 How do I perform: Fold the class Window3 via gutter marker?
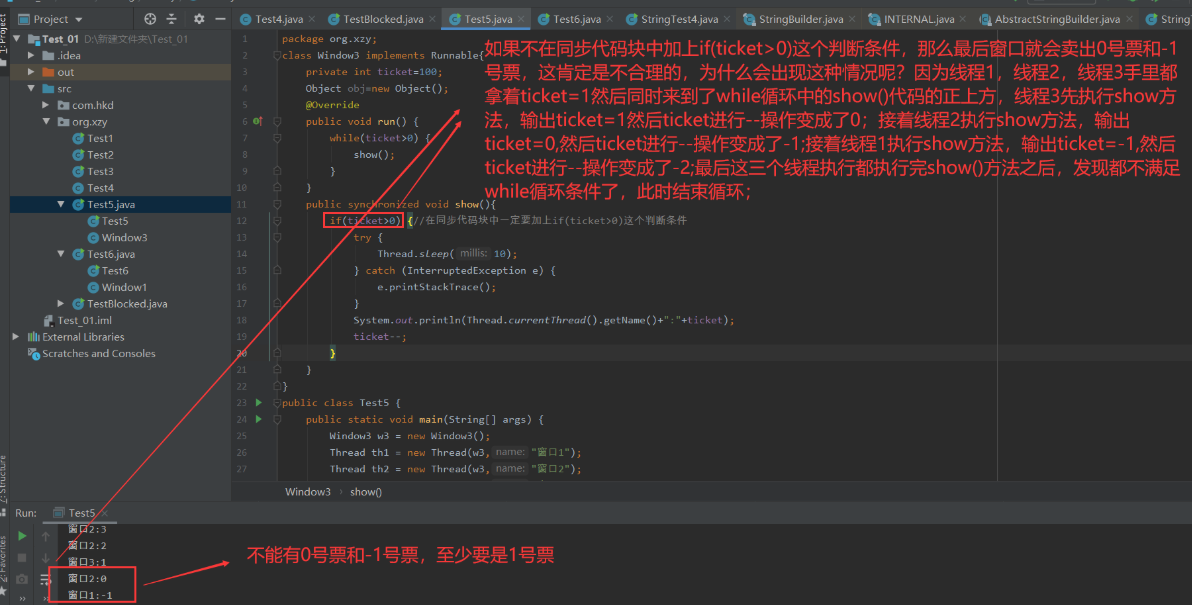point(277,55)
